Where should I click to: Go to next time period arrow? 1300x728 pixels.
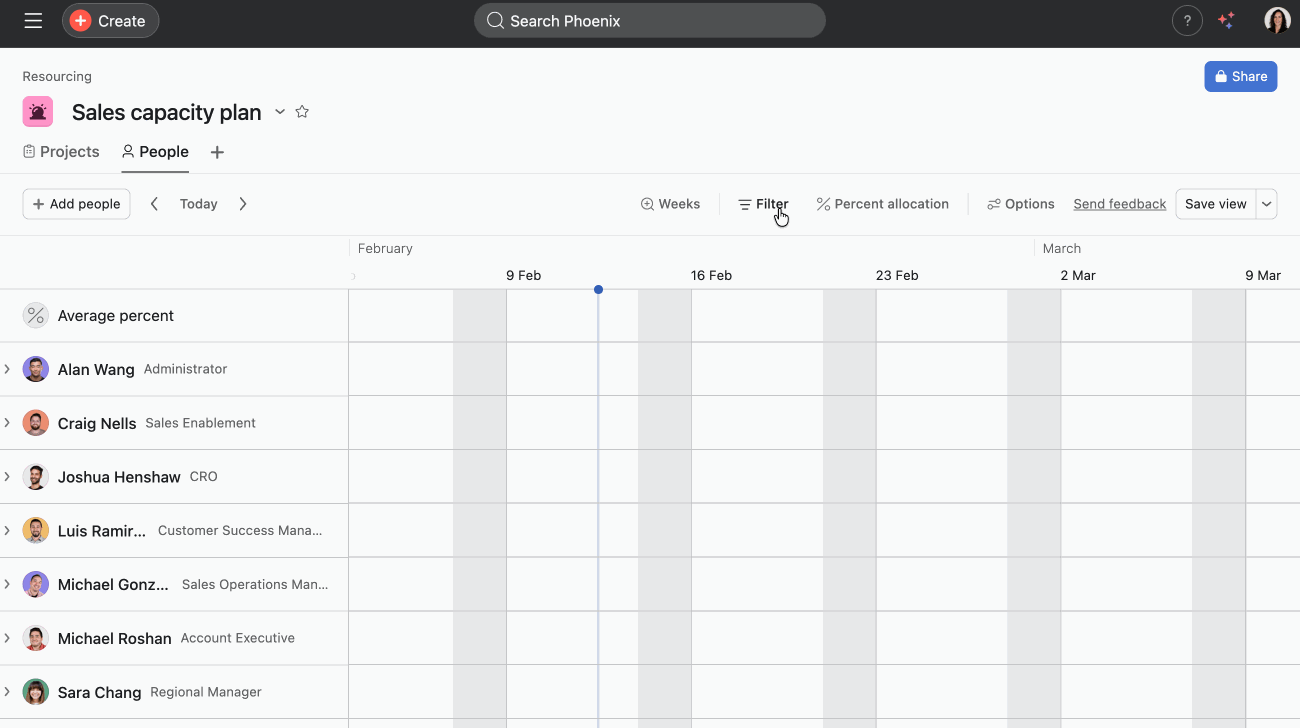click(243, 204)
